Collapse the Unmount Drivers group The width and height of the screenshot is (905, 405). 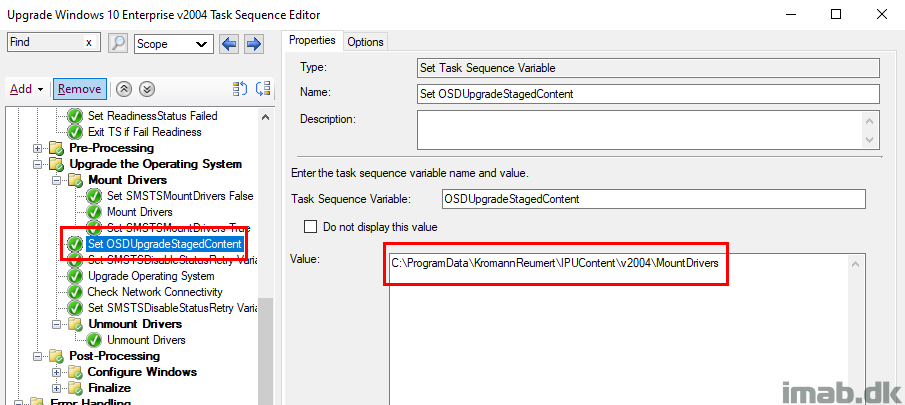tap(57, 324)
